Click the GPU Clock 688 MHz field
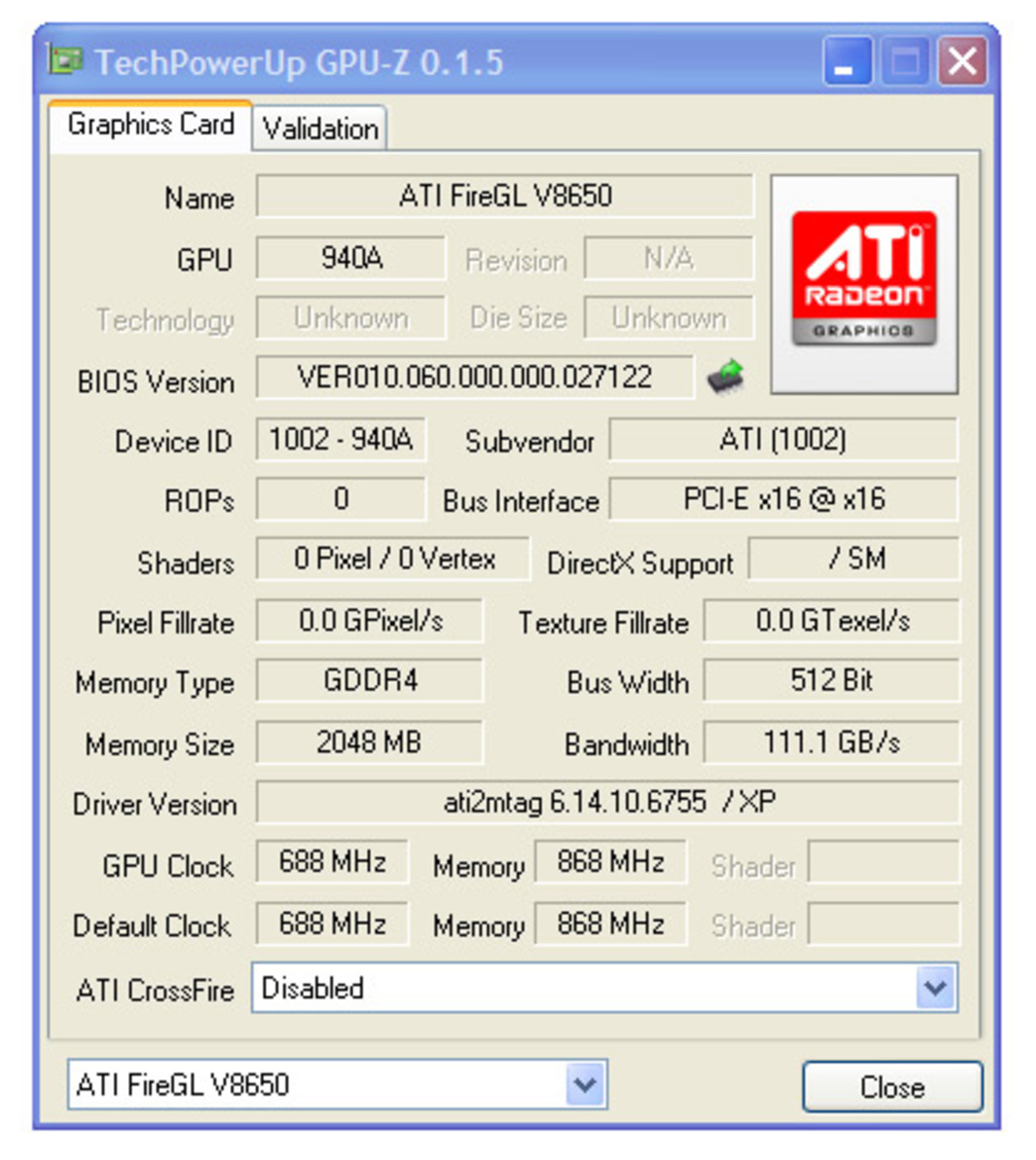This screenshot has height=1160, width=1036. pyautogui.click(x=331, y=862)
